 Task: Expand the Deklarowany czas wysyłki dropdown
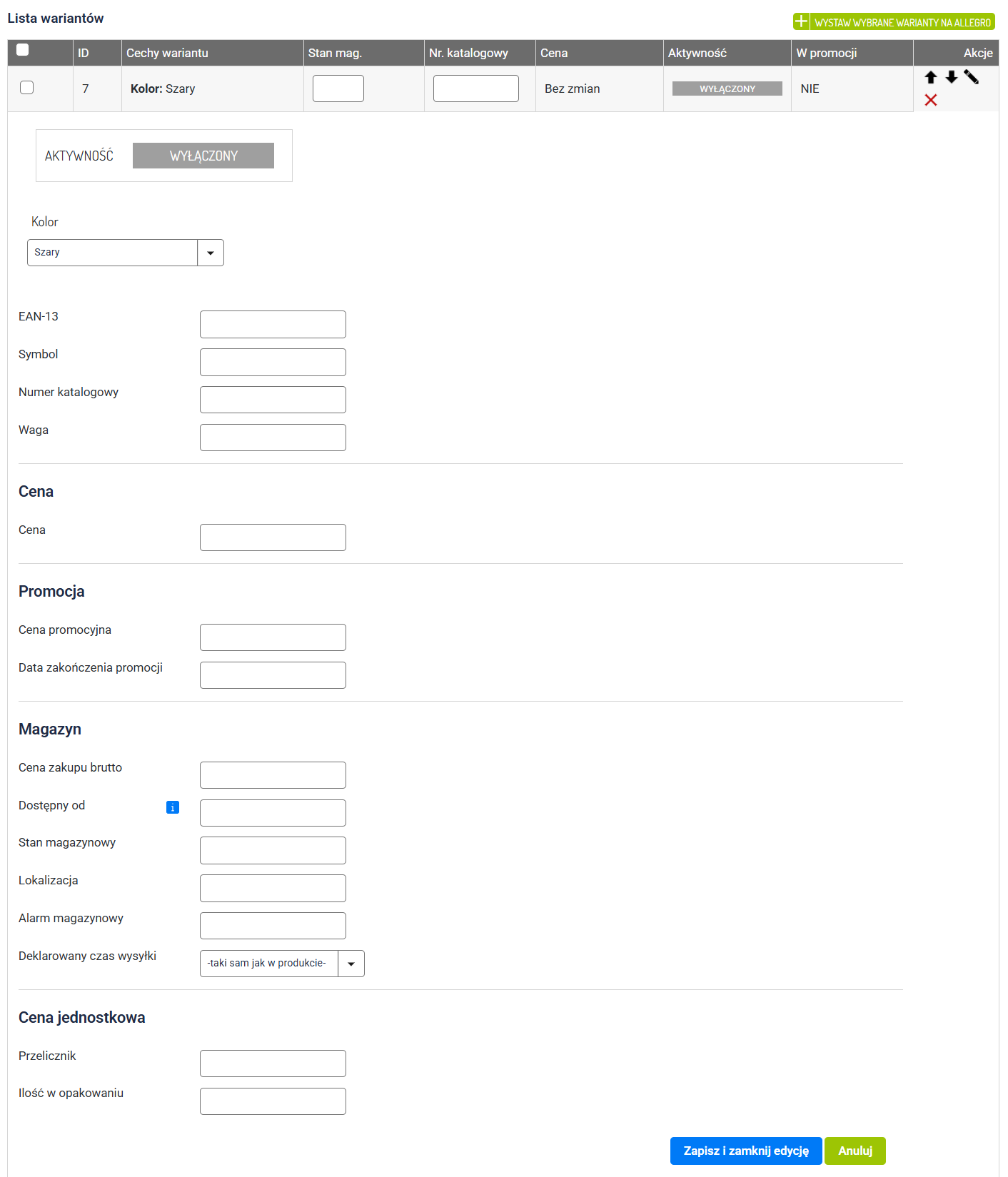pyautogui.click(x=351, y=964)
